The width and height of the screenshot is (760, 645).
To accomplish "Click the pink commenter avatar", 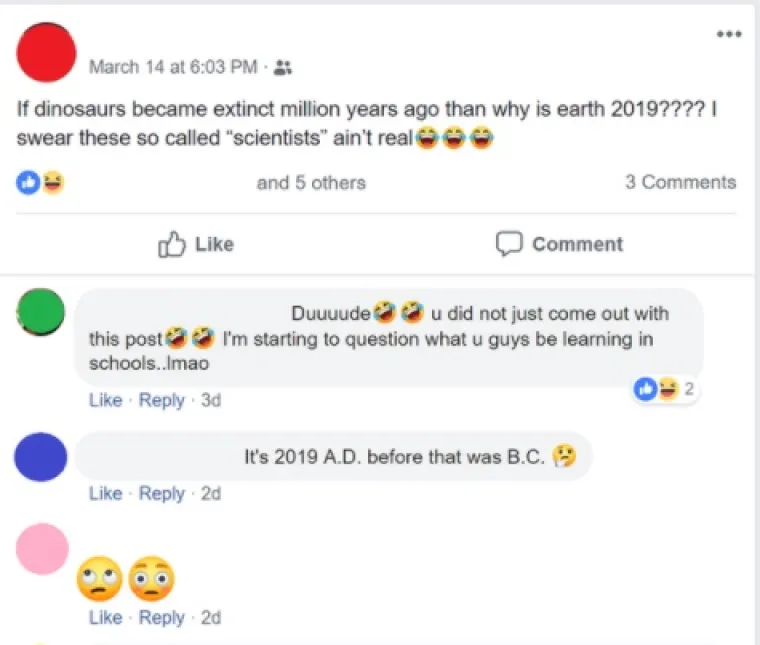I will click(42, 549).
